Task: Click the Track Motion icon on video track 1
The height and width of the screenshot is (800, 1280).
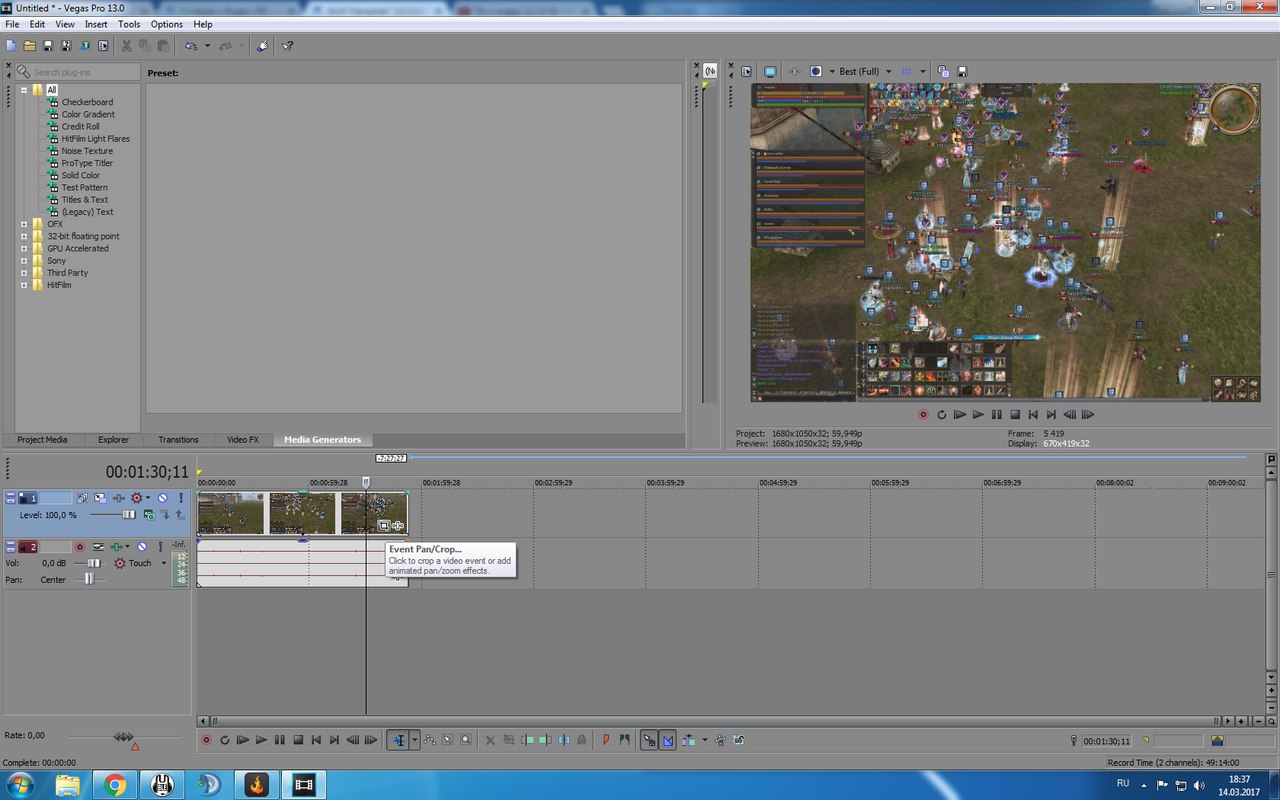Action: (101, 497)
